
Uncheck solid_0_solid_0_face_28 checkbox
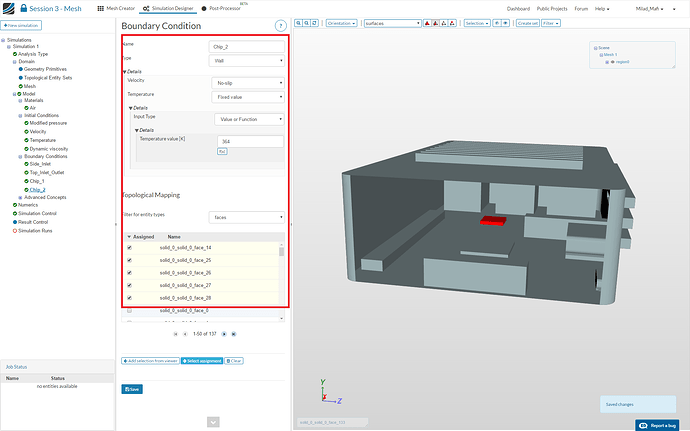[x=129, y=298]
